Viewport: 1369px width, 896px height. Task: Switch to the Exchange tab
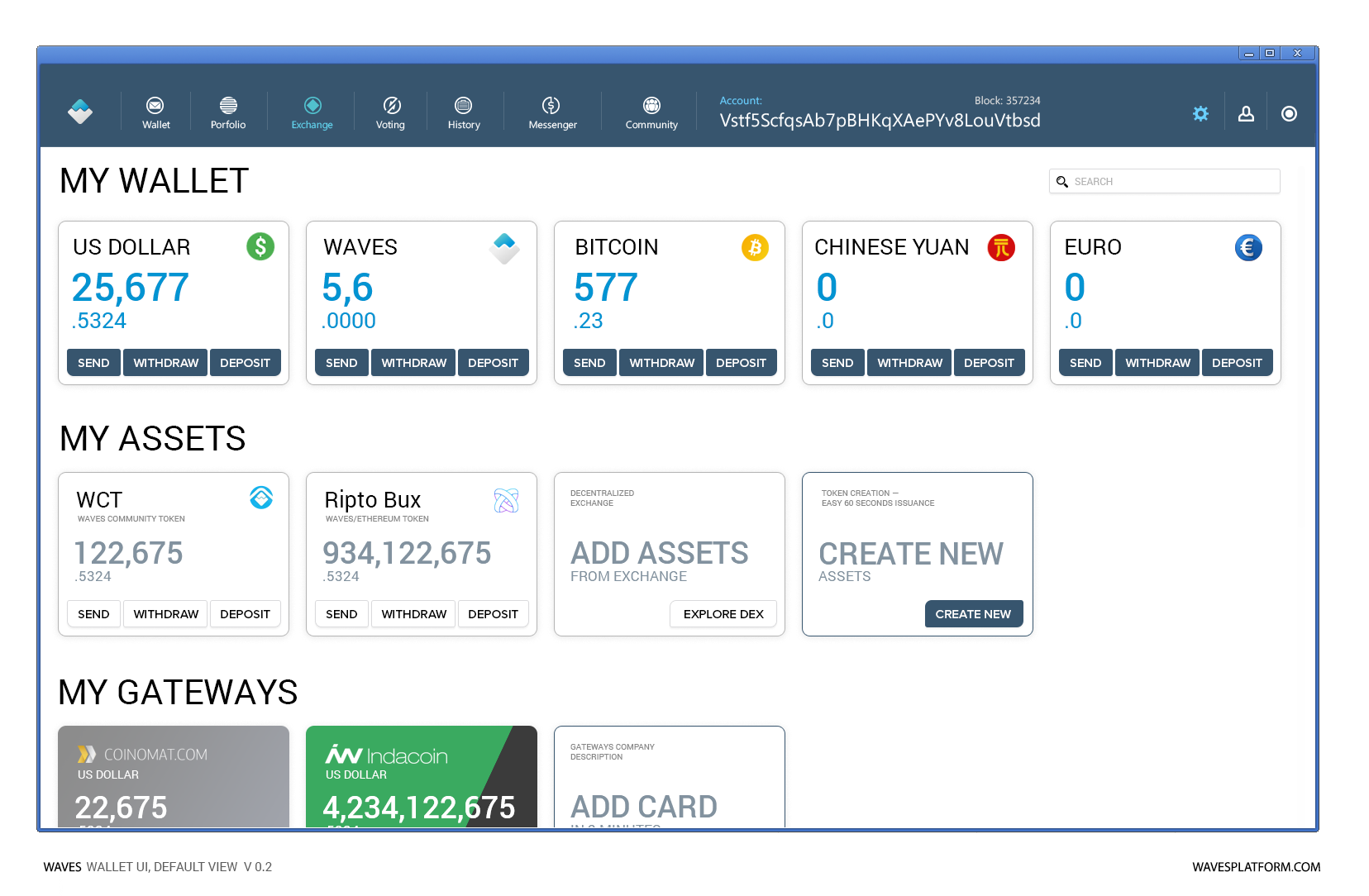coord(312,113)
